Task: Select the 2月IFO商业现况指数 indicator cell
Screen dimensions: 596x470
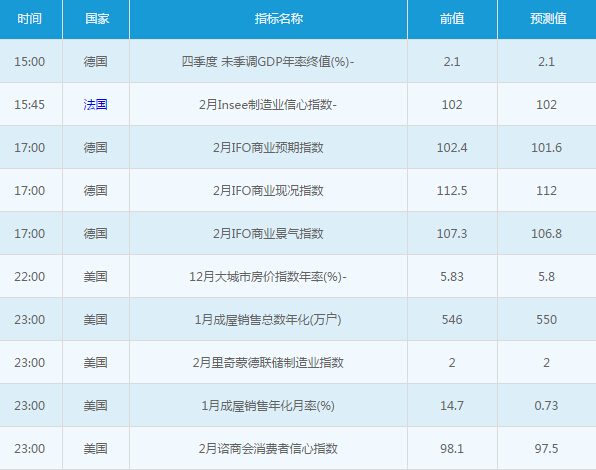Action: coord(268,190)
